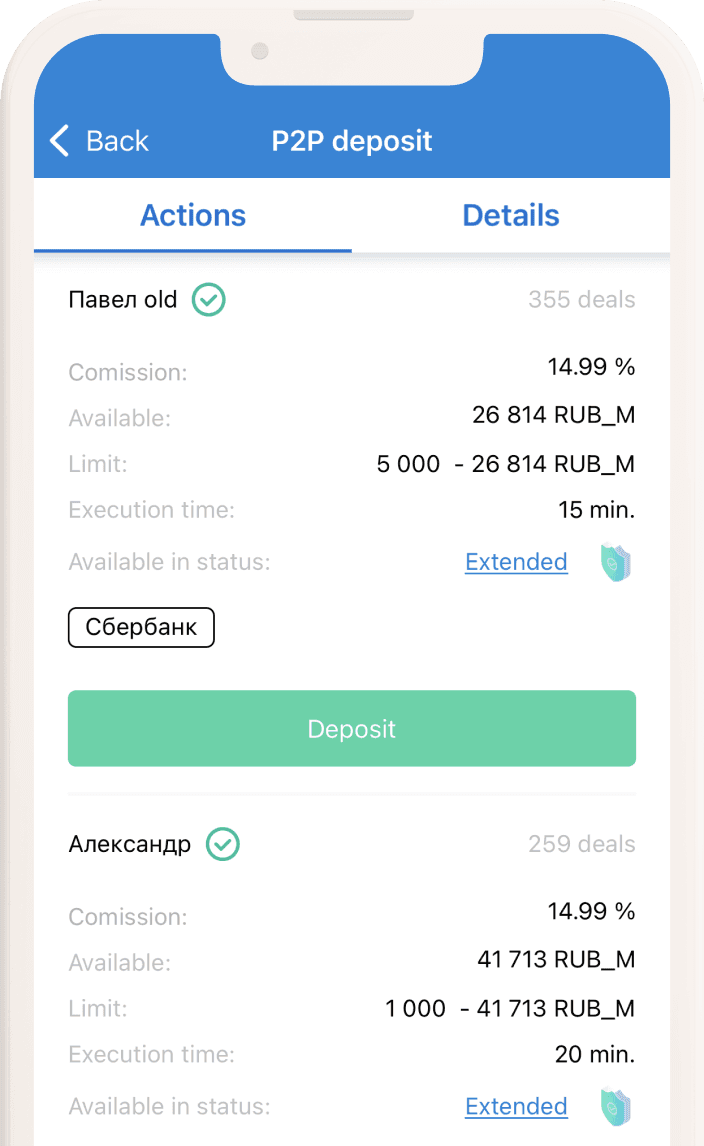Go Back using the Back label

[x=117, y=141]
